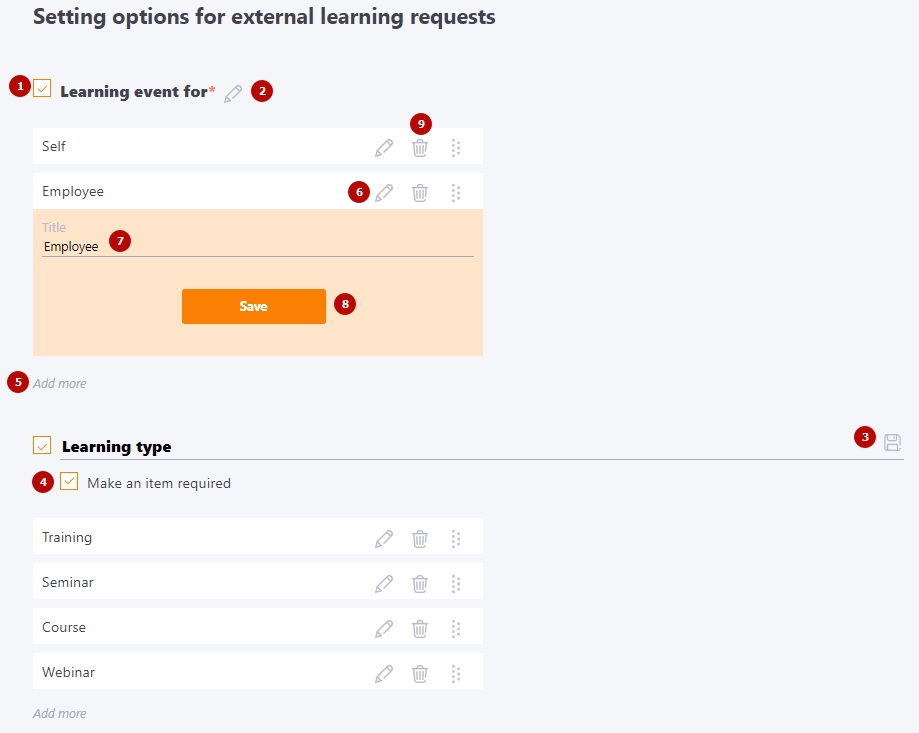Edit the 'Learning event for' heading with pencil icon
The image size is (919, 733).
233,94
